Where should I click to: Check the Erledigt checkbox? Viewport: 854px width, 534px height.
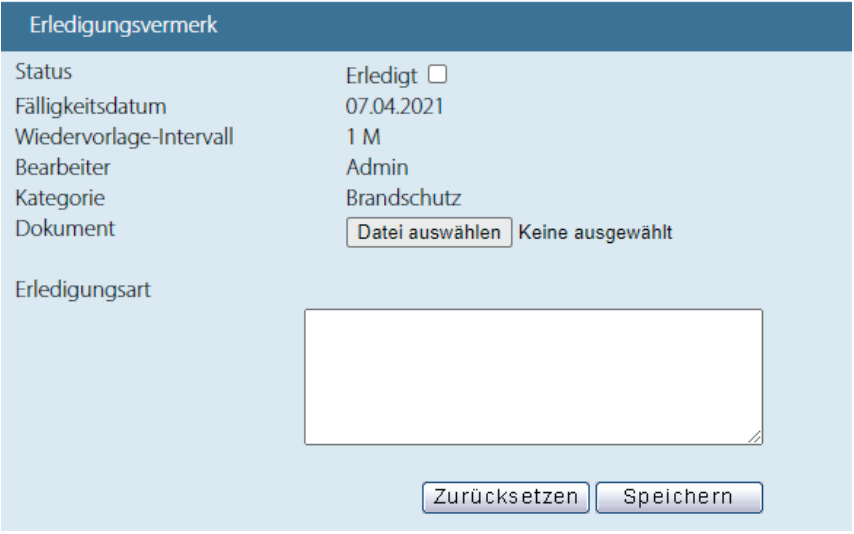[x=438, y=74]
